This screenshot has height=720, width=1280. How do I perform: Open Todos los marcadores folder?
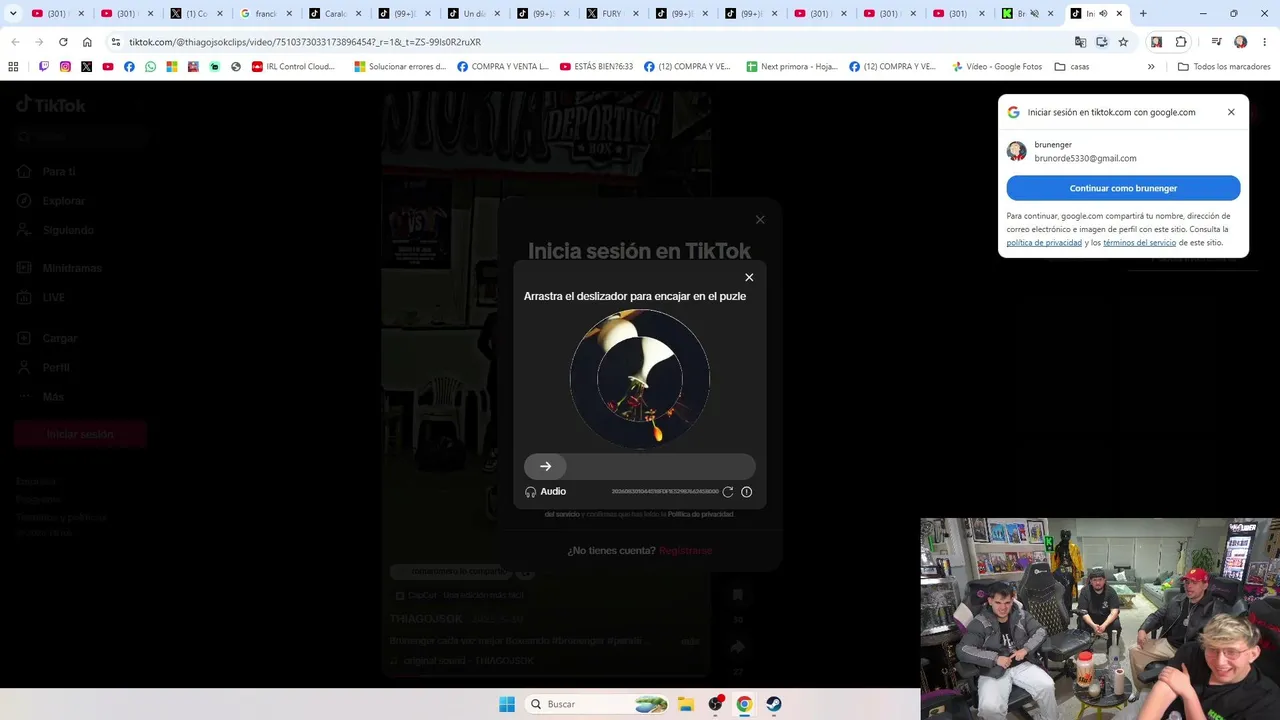tap(1224, 67)
